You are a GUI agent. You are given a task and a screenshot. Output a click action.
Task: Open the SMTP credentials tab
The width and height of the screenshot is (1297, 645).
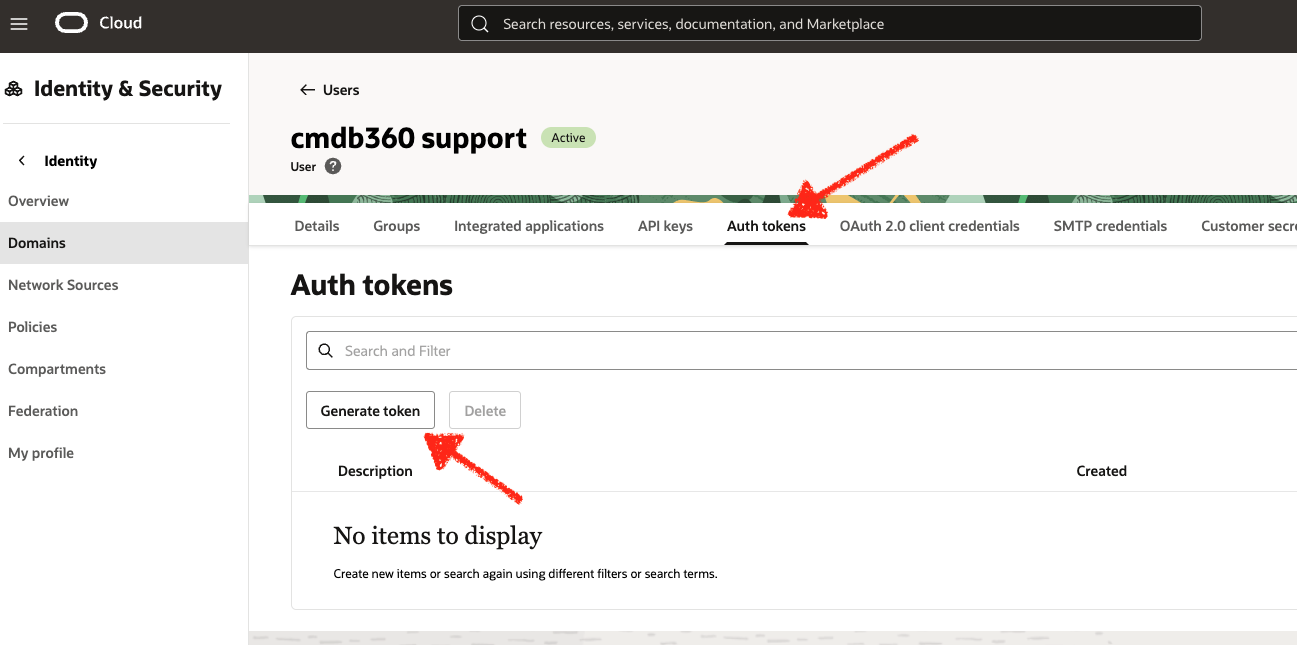point(1110,226)
